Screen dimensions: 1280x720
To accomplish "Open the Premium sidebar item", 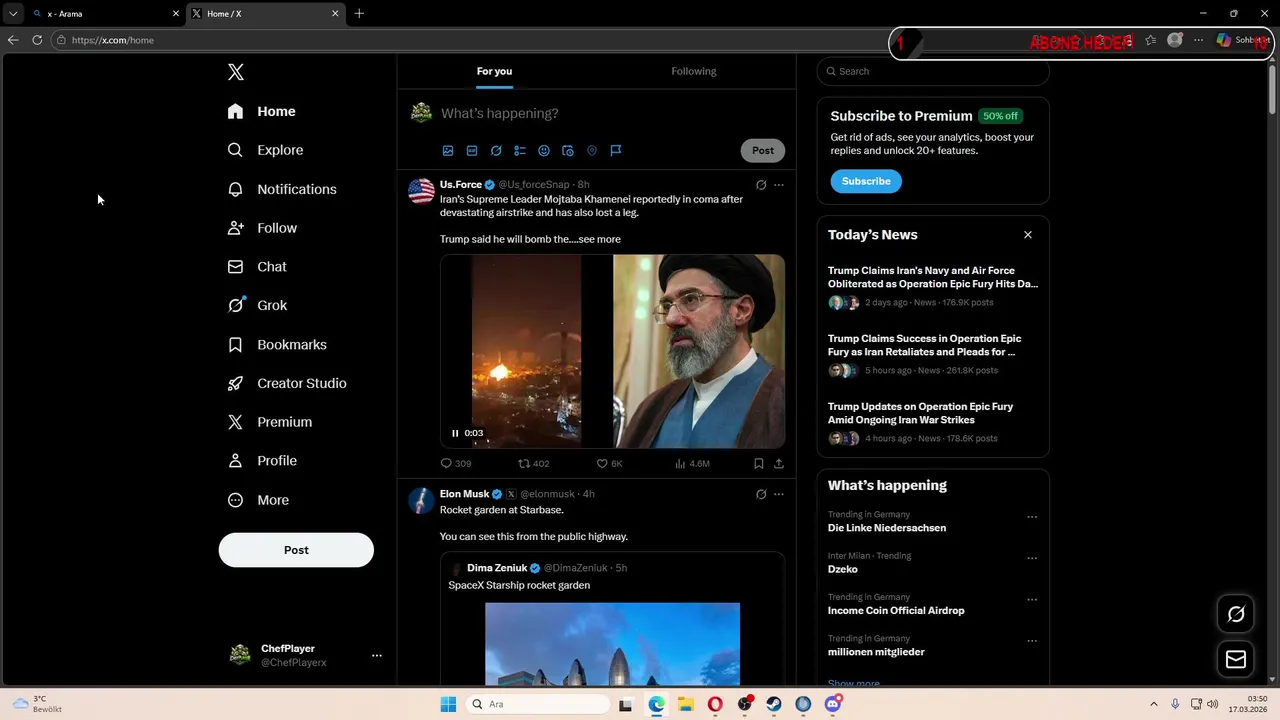I will click(271, 422).
